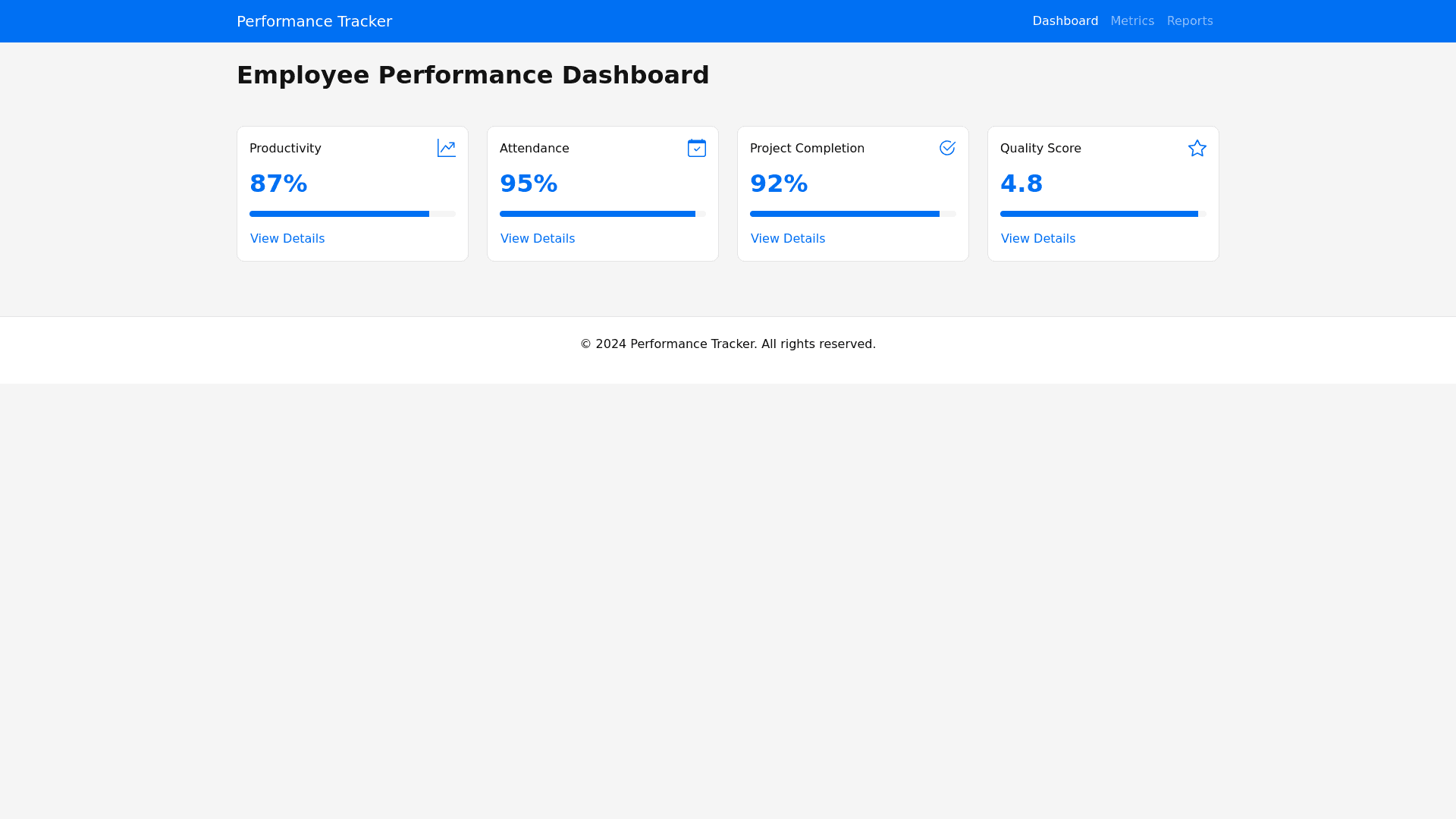View Details for Attendance
Screen dimensions: 1456x819
click(x=538, y=239)
